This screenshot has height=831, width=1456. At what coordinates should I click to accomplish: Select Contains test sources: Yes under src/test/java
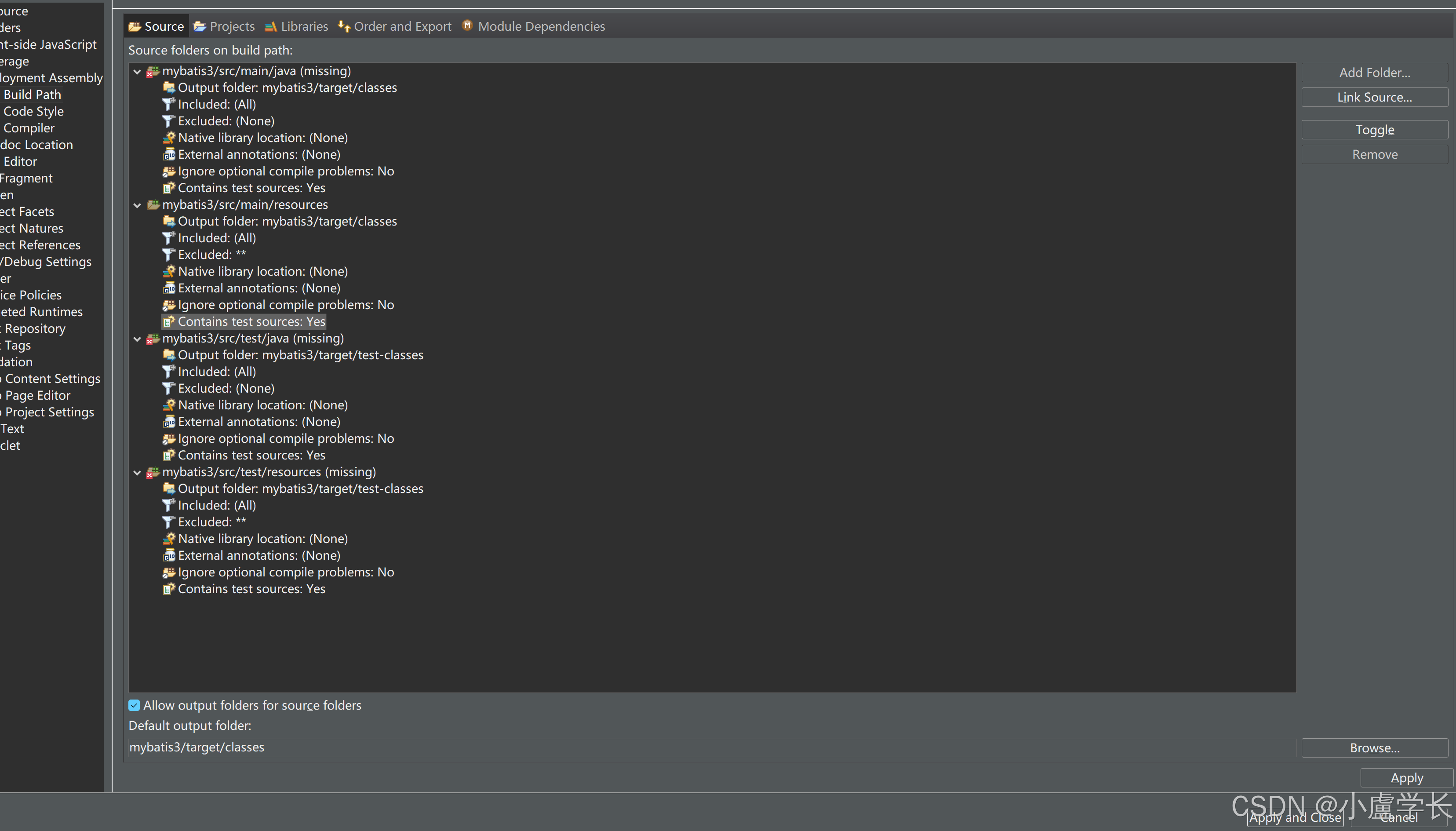251,456
